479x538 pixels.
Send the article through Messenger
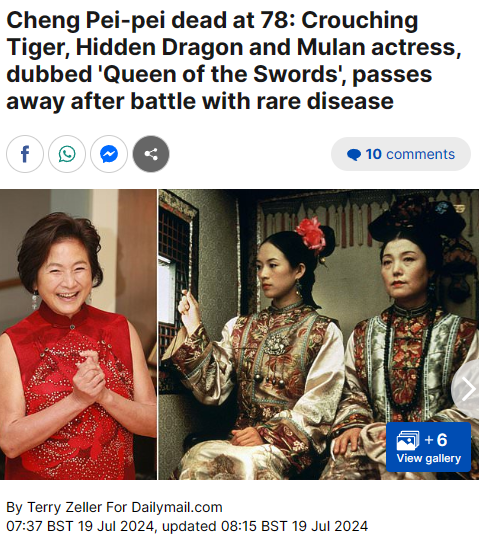pos(109,154)
